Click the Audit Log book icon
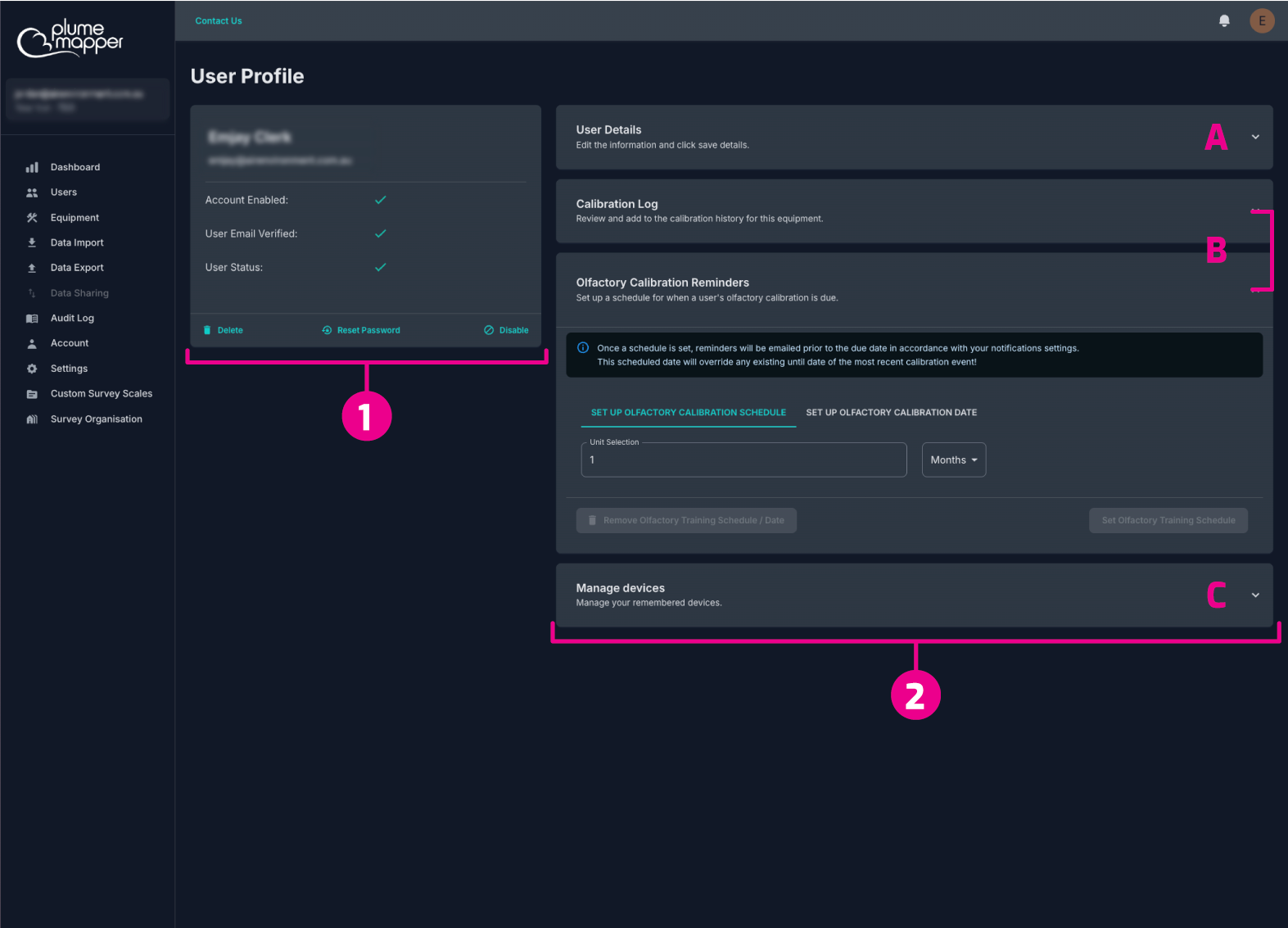 (x=32, y=319)
